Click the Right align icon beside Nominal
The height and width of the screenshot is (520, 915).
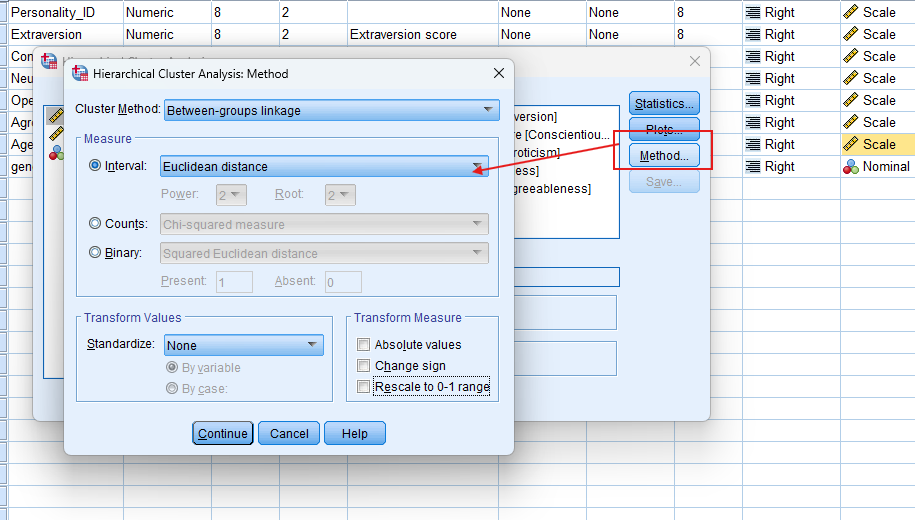tap(754, 167)
